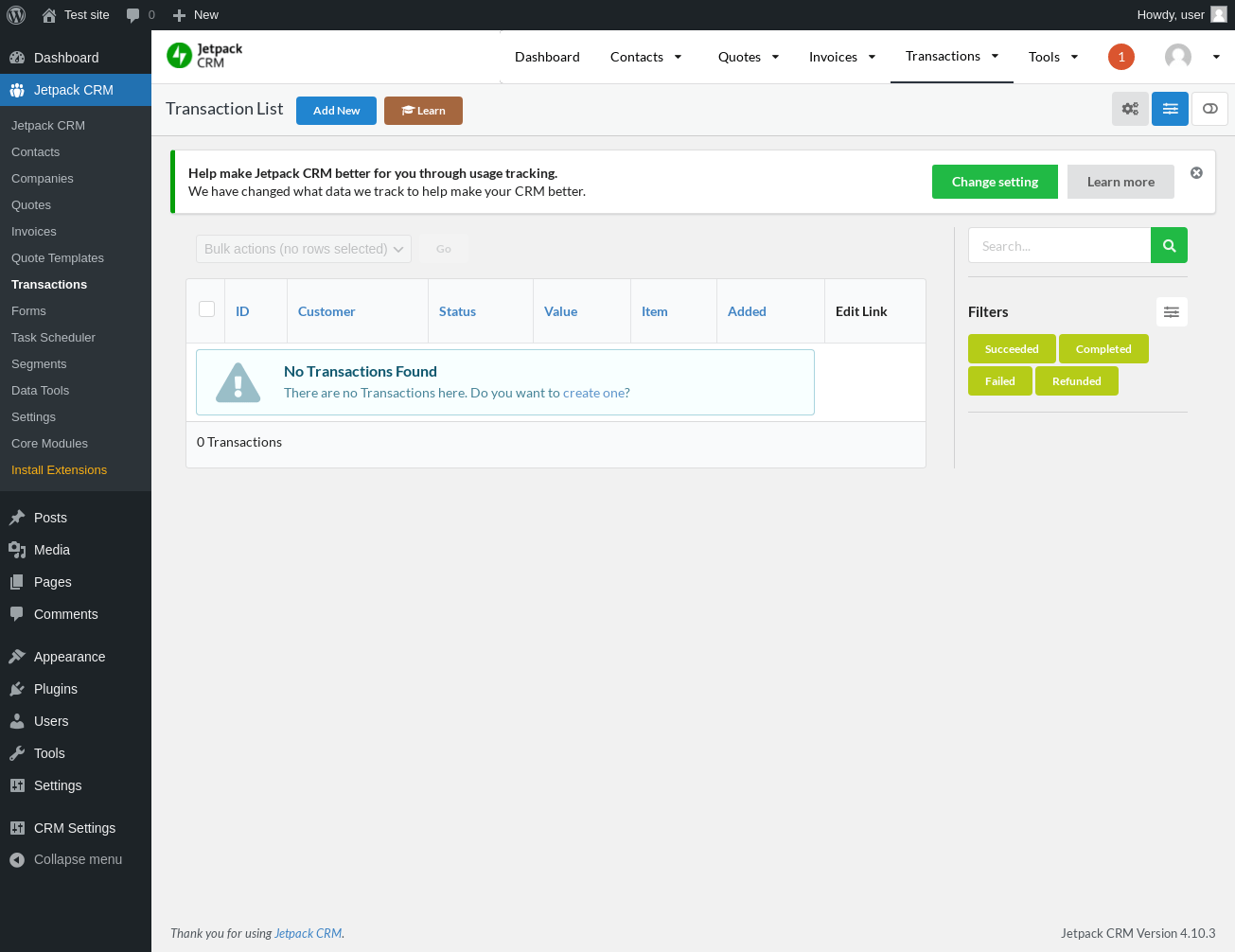Open the user avatar icon in CRM header
The width and height of the screenshot is (1235, 952).
click(x=1178, y=57)
